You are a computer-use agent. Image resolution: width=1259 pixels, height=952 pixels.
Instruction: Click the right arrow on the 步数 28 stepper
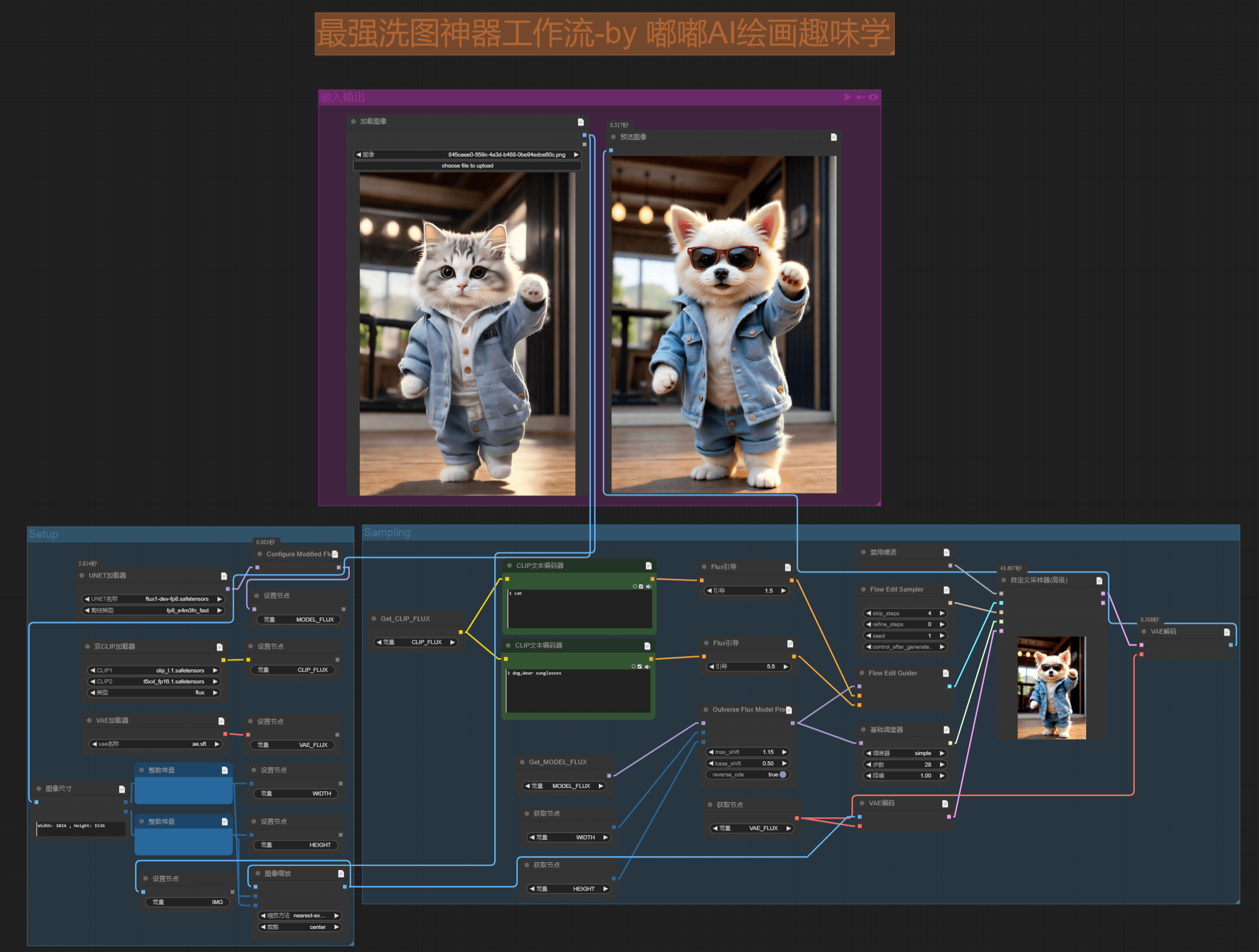(942, 764)
